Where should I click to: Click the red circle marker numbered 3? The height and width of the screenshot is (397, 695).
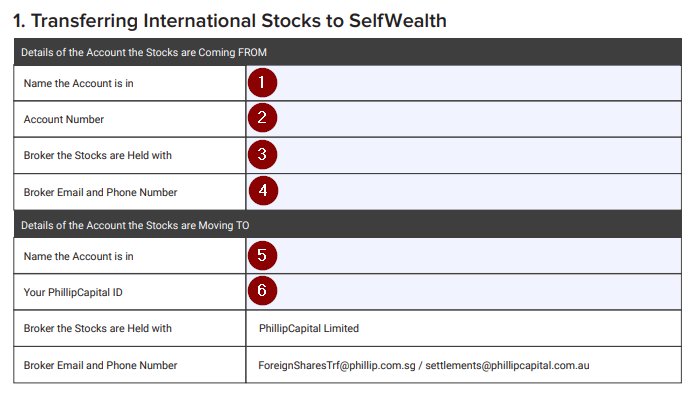point(262,155)
